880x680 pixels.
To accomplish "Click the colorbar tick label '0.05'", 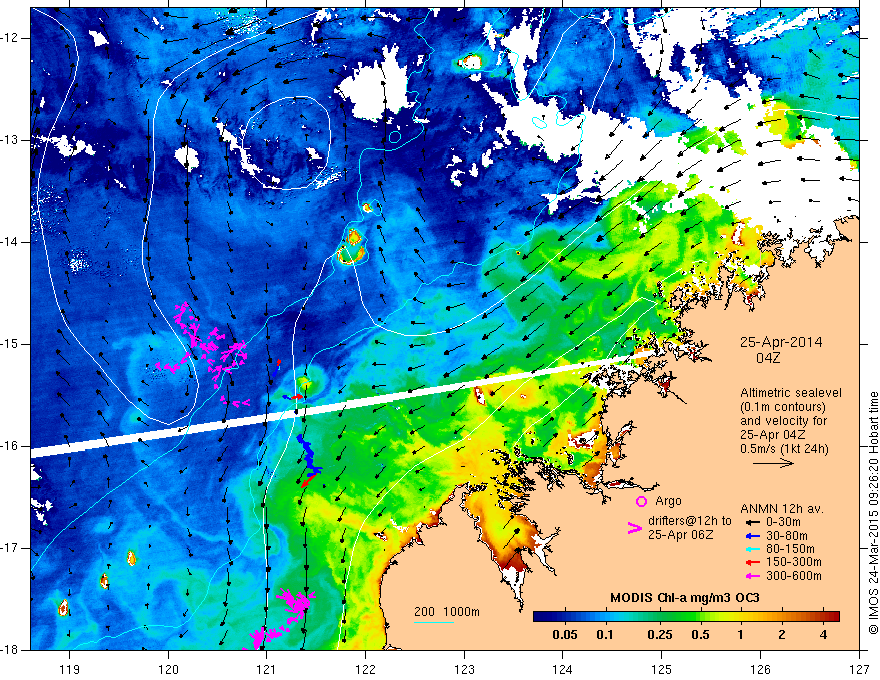I will tap(565, 635).
